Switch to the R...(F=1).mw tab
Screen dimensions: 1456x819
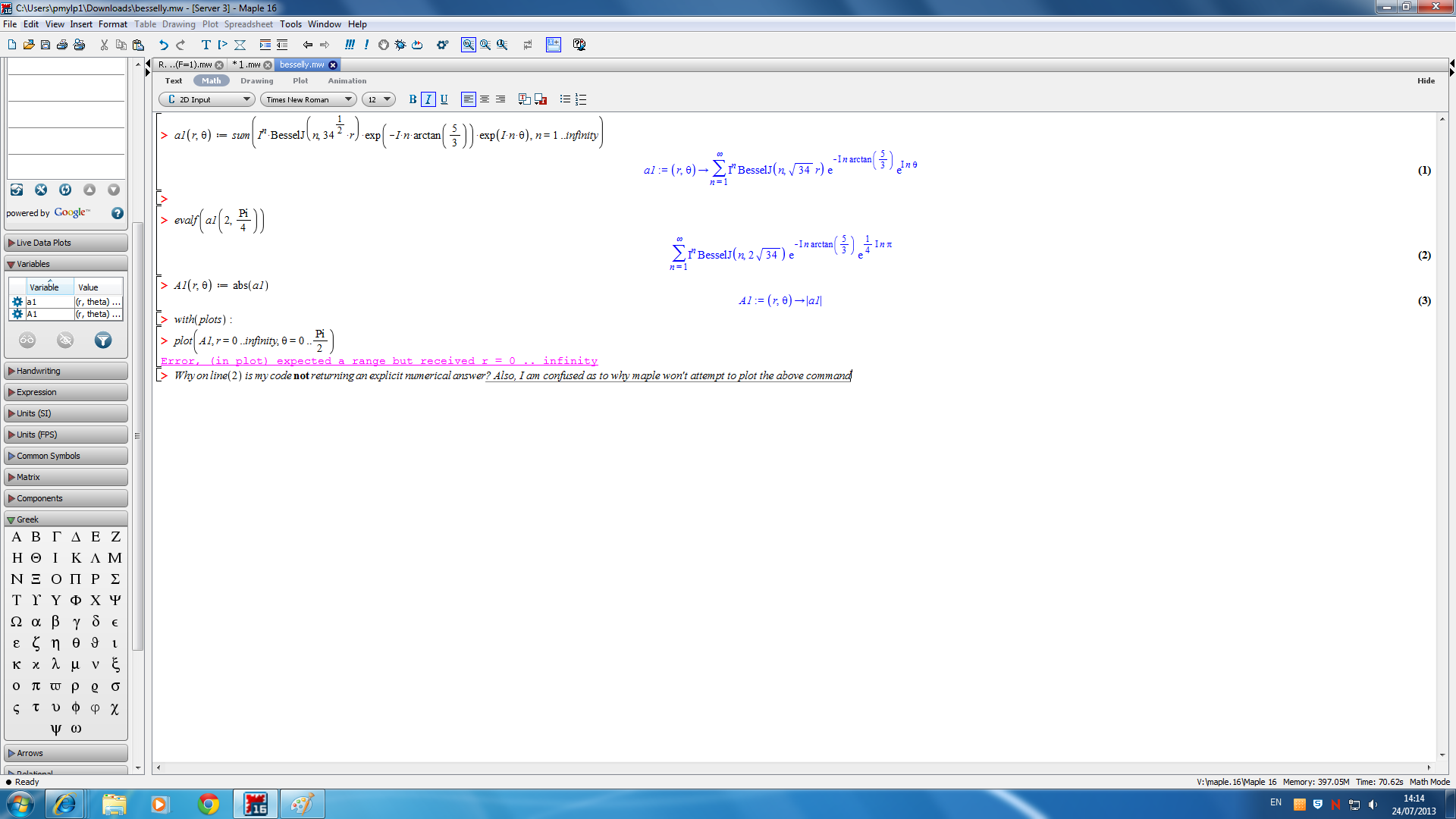click(185, 65)
